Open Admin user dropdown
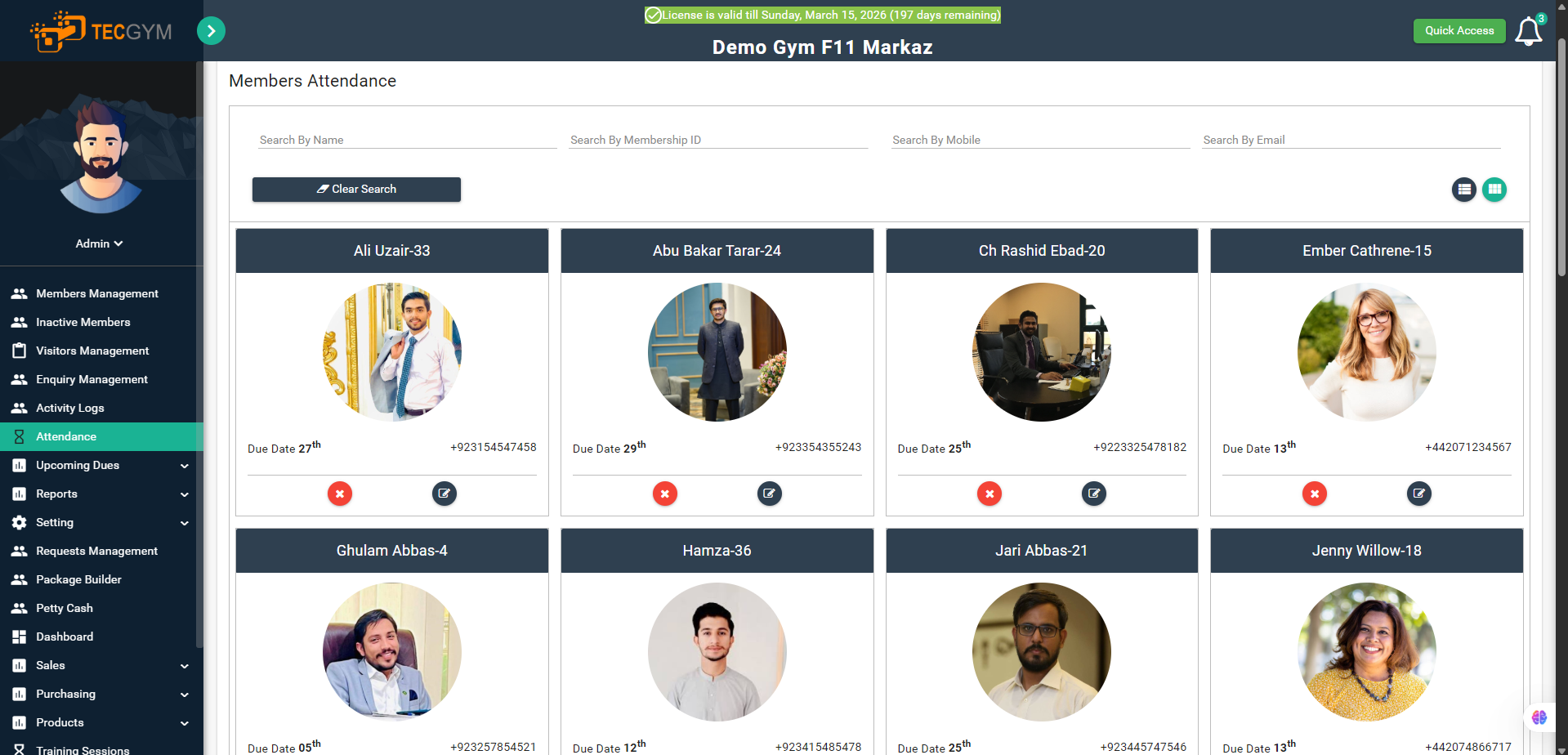The image size is (1568, 755). coord(100,243)
